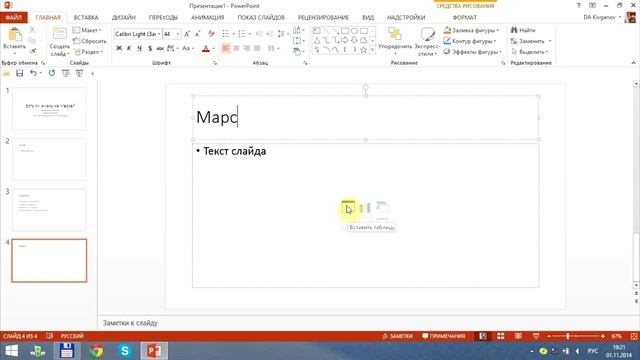Expand the shapes gallery more arrow
640x360 pixels.
pyautogui.click(x=372, y=50)
